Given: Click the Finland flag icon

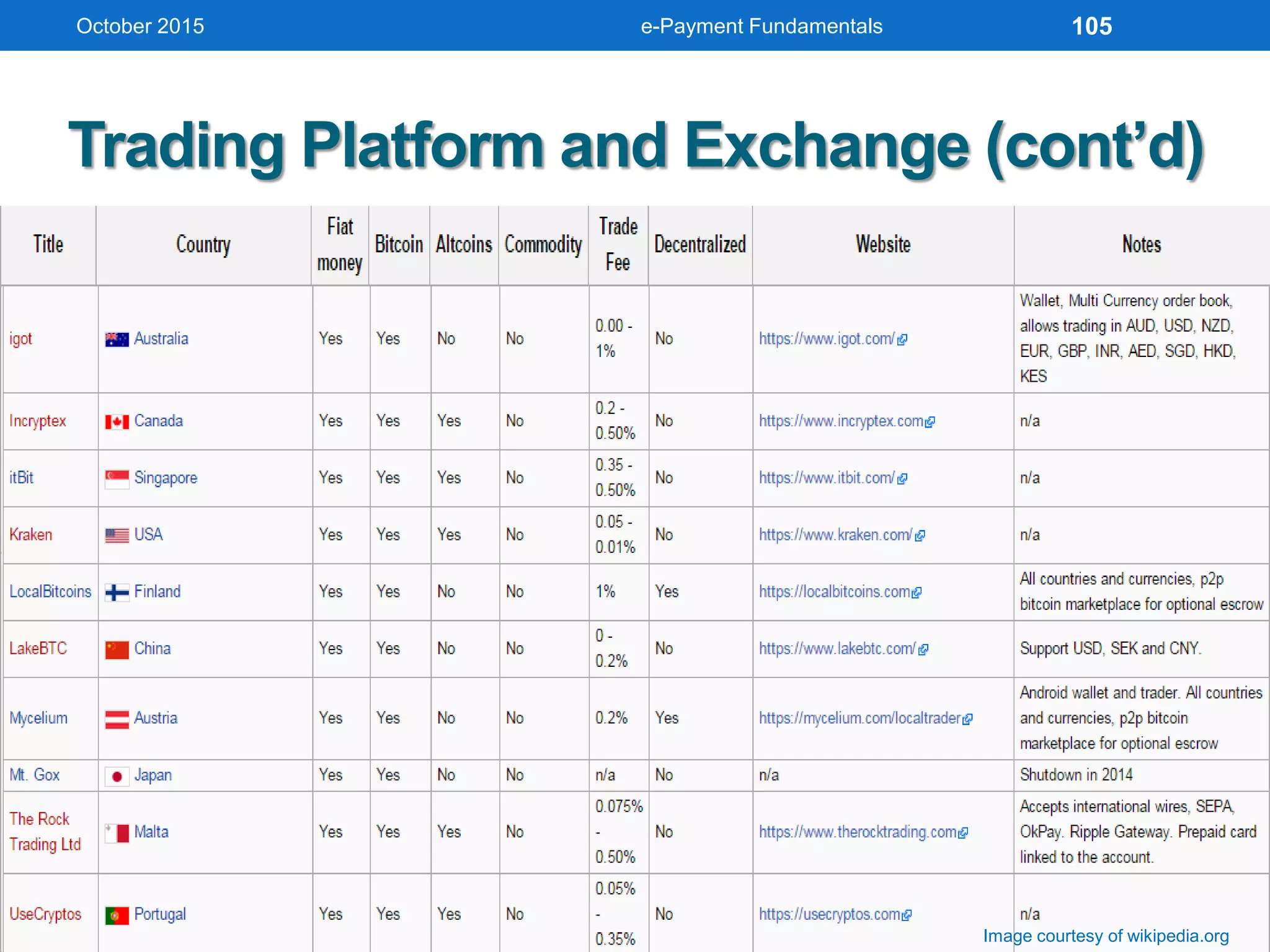Looking at the screenshot, I should [117, 592].
